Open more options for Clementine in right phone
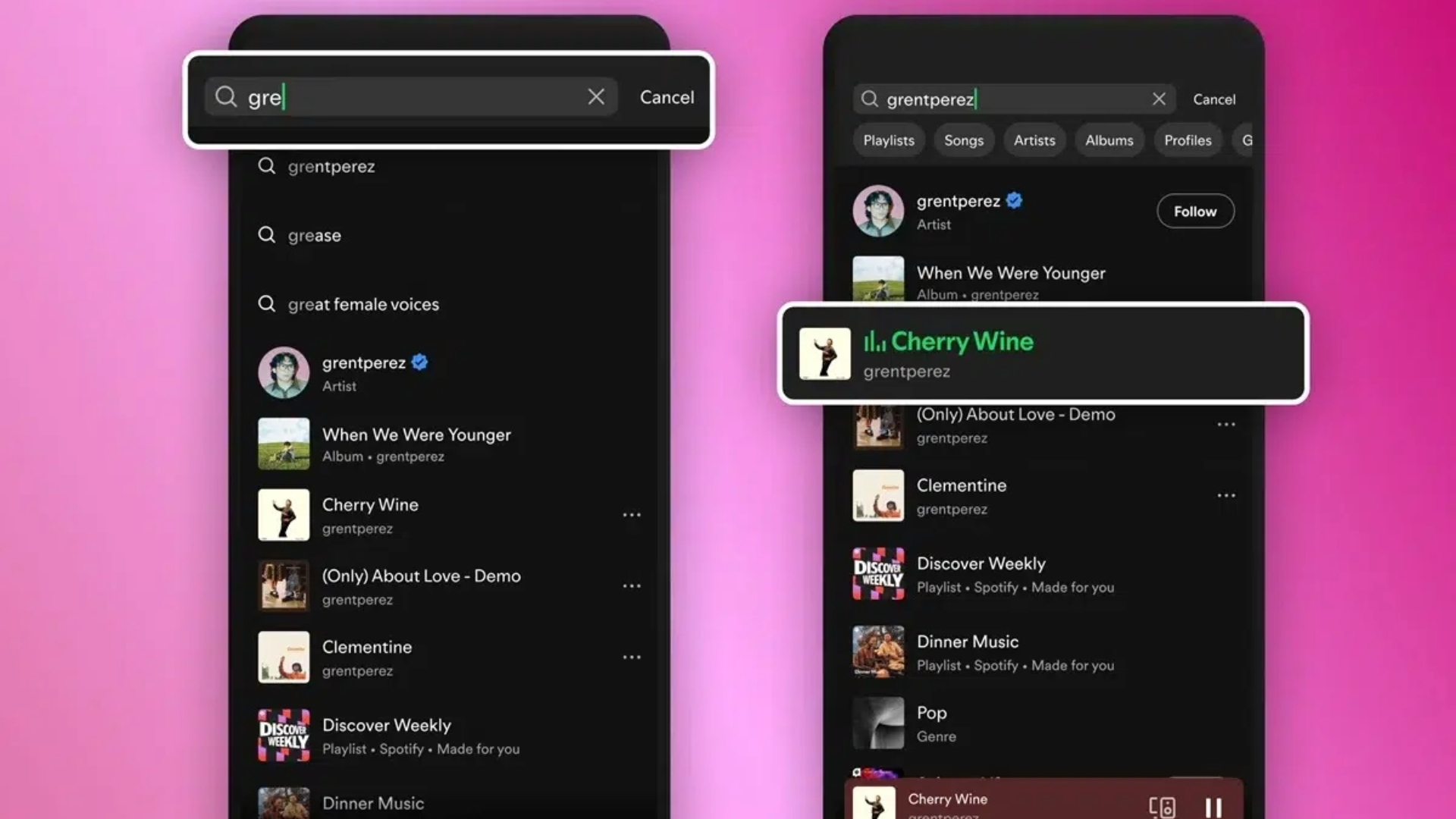Viewport: 1456px width, 819px height. 1226,495
